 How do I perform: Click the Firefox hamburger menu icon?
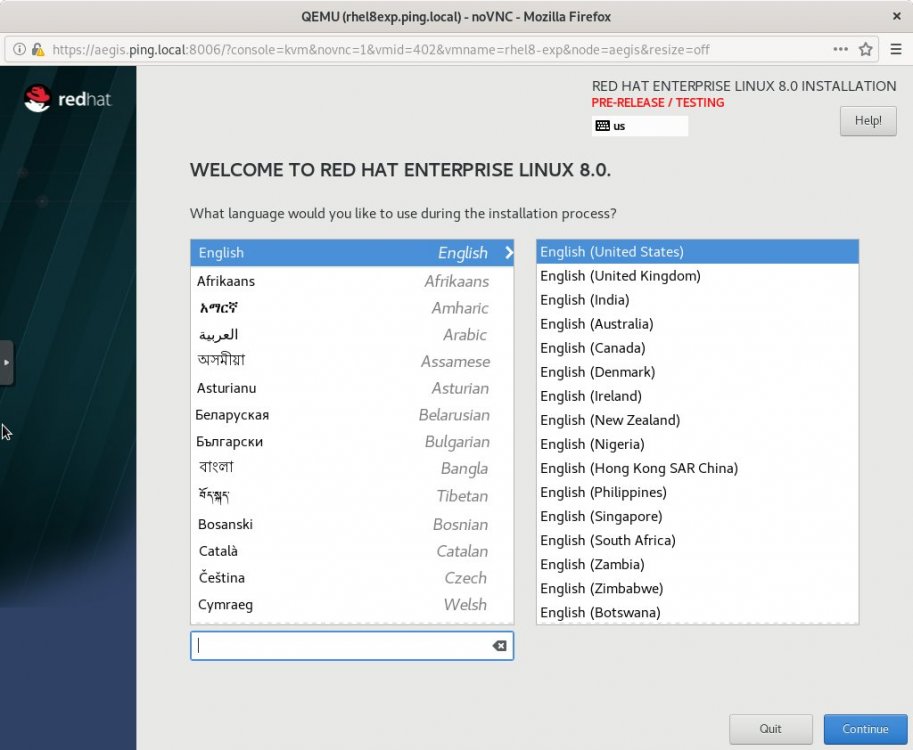click(x=896, y=49)
